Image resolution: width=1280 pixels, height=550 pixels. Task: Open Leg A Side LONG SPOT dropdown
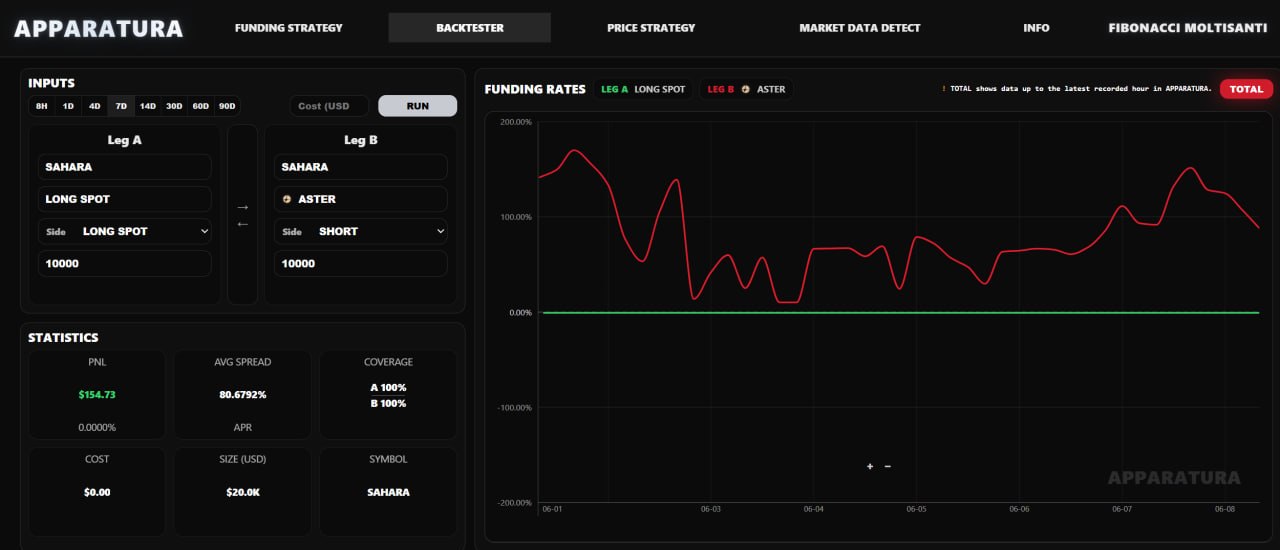[125, 231]
